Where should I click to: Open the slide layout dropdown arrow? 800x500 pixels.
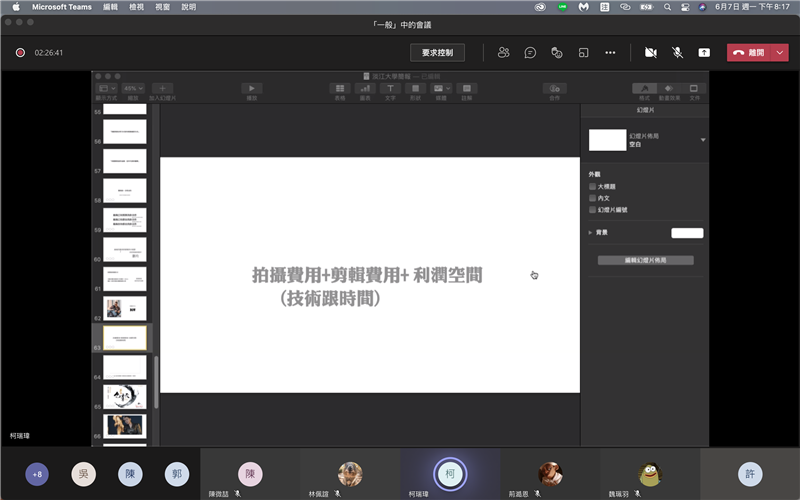pos(702,140)
